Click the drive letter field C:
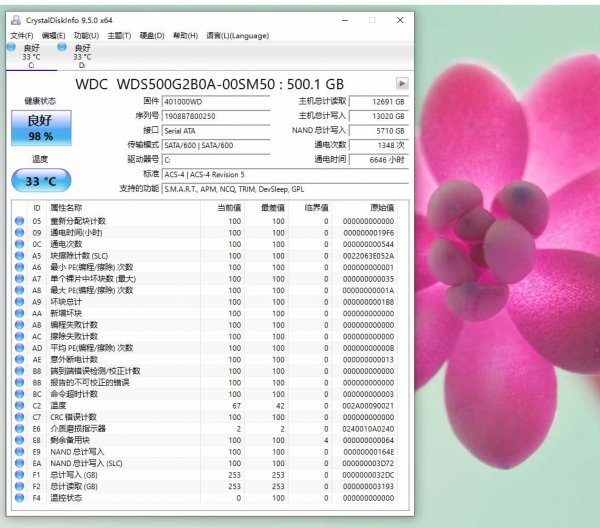The height and width of the screenshot is (528, 600). coord(216,160)
